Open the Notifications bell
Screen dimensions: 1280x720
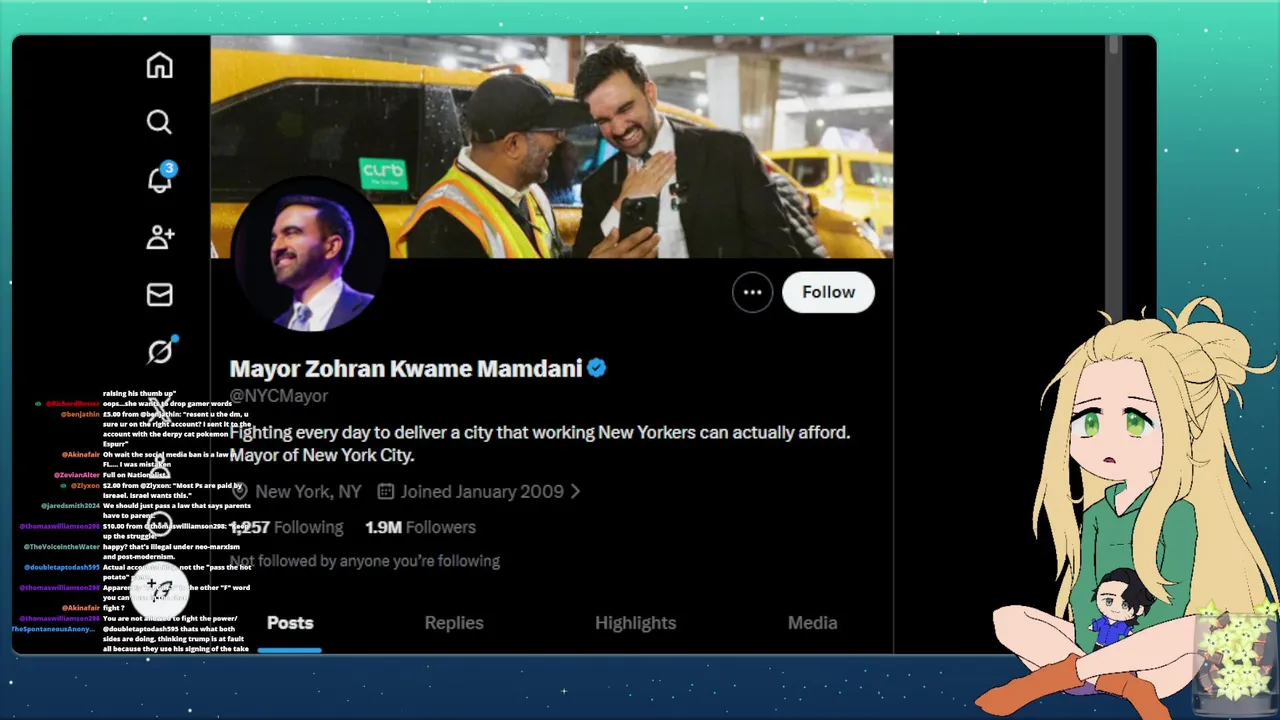click(x=160, y=179)
